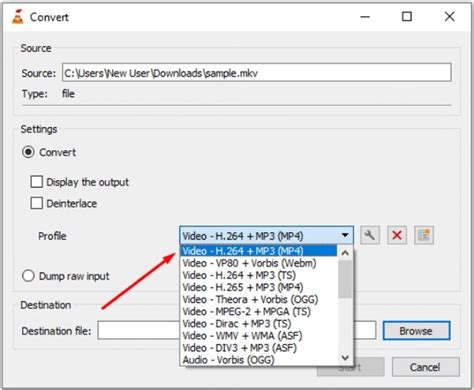Collapse the Profile dropdown arrow
This screenshot has width=474, height=390.
[x=345, y=235]
